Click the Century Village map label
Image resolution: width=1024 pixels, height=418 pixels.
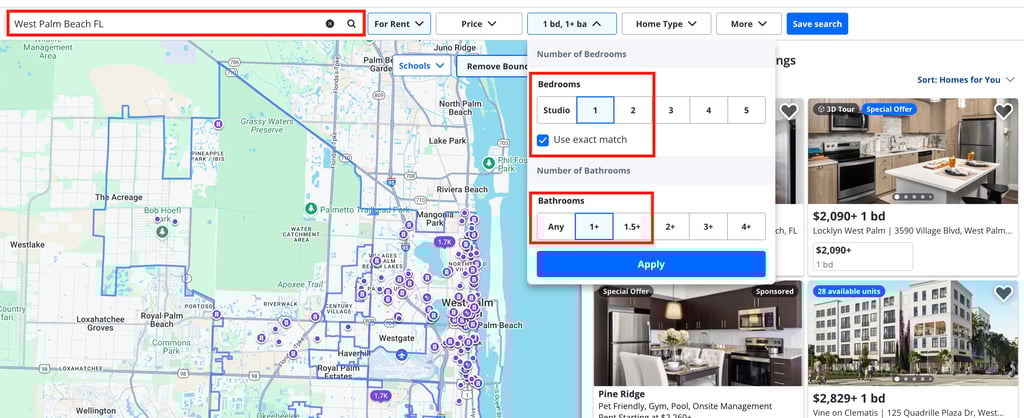pyautogui.click(x=339, y=310)
